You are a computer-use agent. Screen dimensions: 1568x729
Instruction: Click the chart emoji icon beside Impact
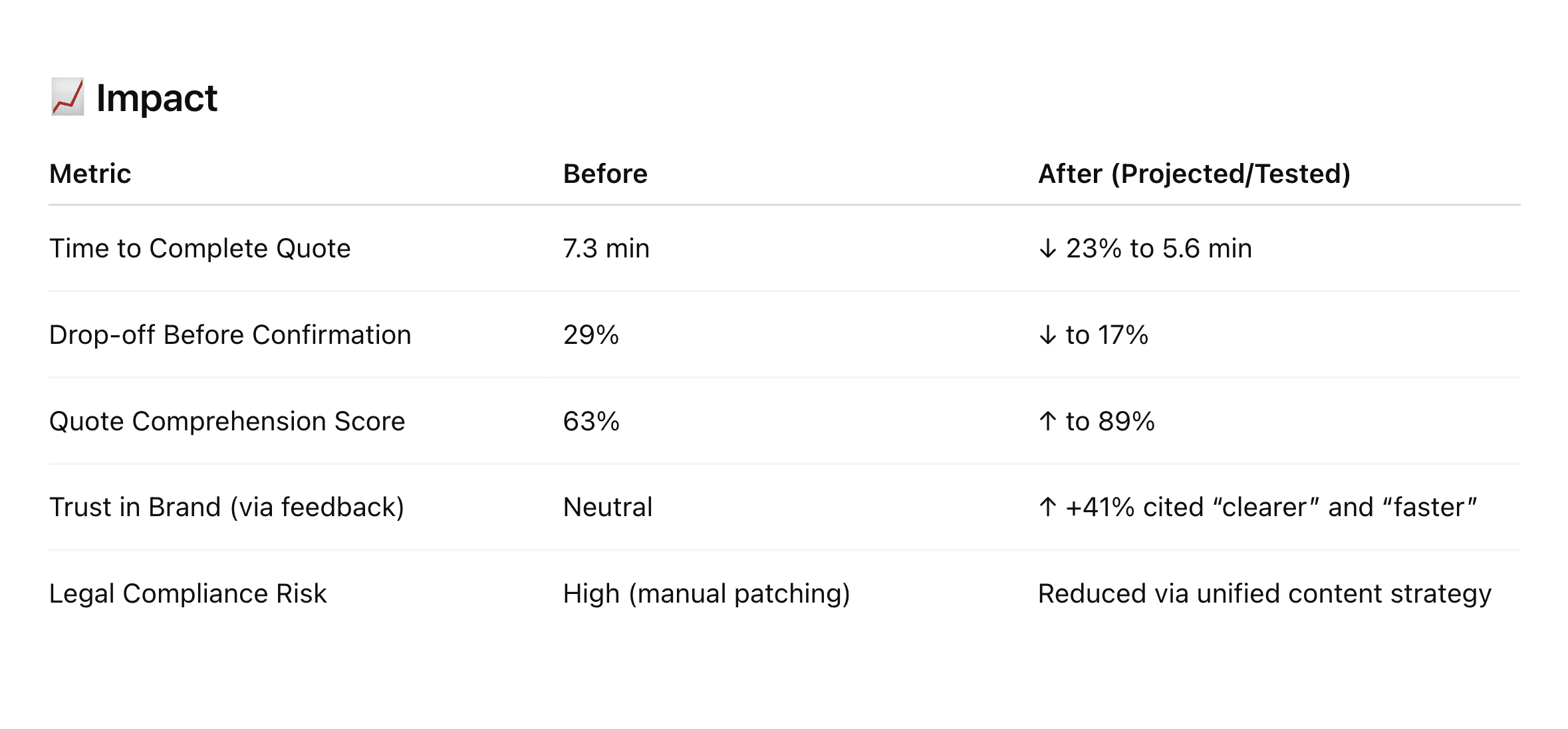(x=68, y=97)
